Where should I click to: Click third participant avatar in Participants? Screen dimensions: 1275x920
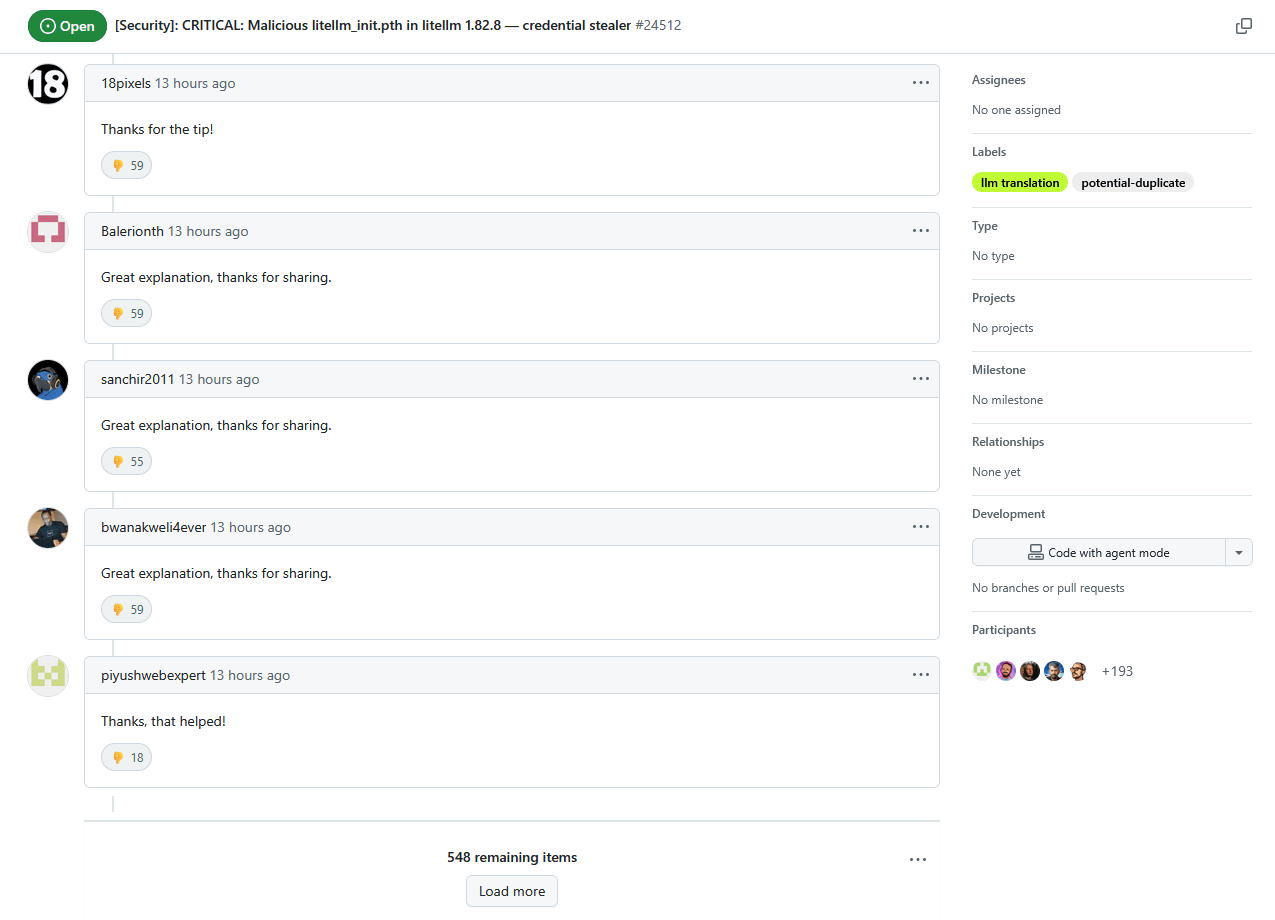coord(1030,671)
